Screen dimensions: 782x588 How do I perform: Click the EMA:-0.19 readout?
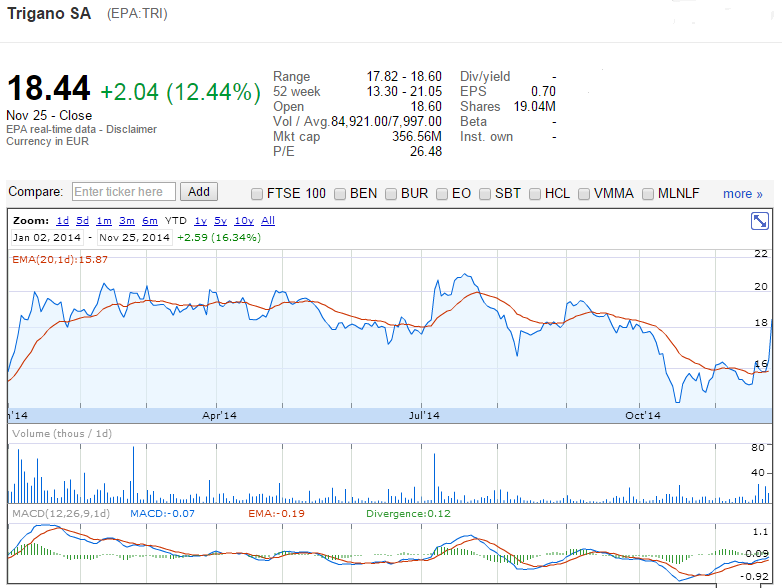[276, 514]
